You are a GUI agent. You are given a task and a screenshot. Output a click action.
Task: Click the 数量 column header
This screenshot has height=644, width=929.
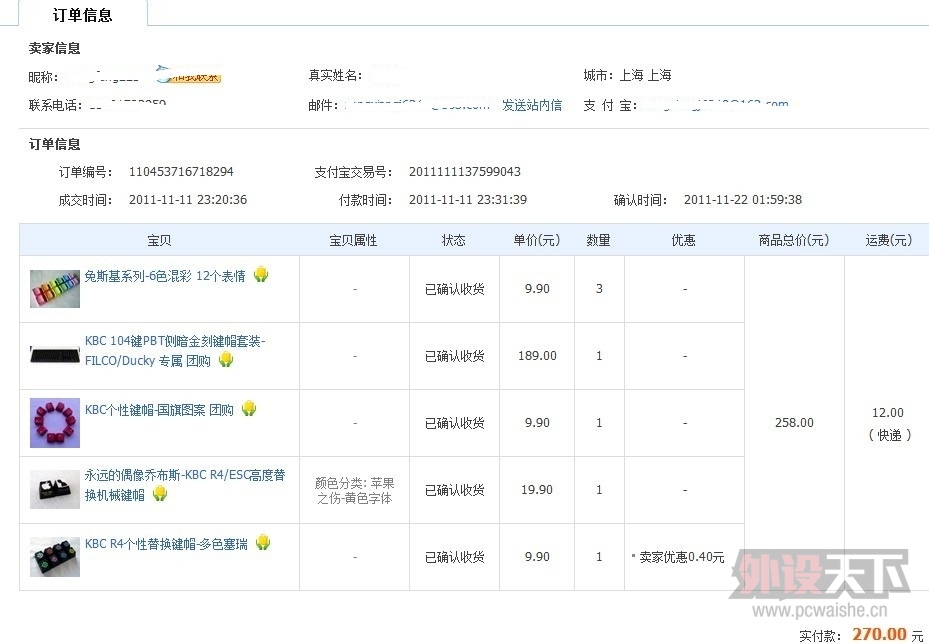pos(598,240)
